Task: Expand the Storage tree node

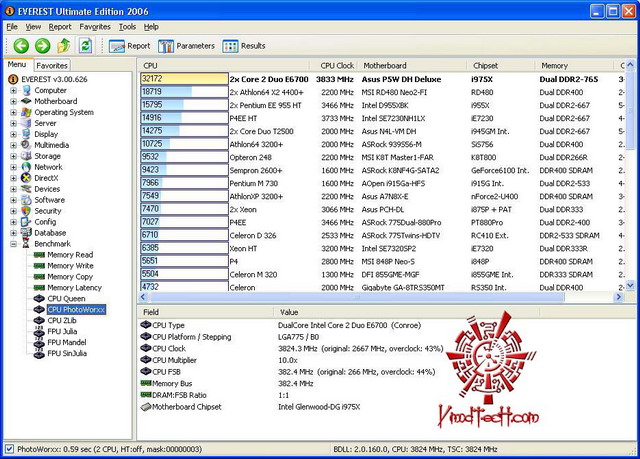Action: [13, 156]
